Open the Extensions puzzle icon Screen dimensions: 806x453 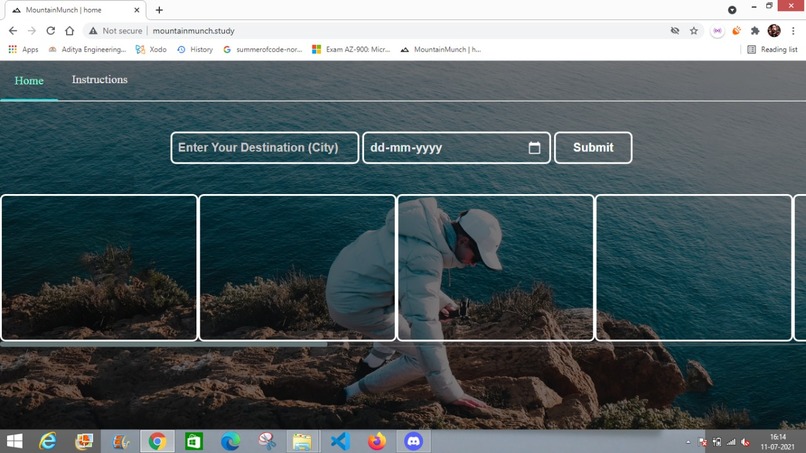pos(755,31)
